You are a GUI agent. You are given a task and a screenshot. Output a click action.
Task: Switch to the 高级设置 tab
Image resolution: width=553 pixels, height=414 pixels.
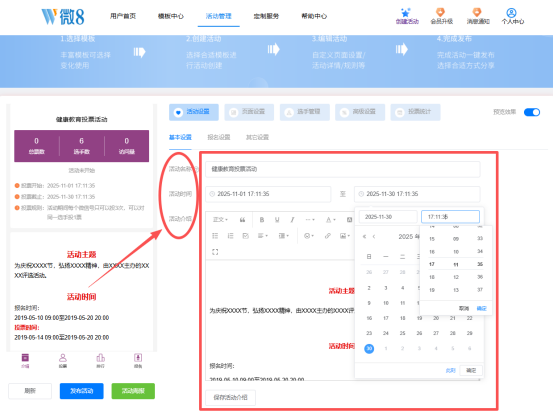tap(360, 112)
